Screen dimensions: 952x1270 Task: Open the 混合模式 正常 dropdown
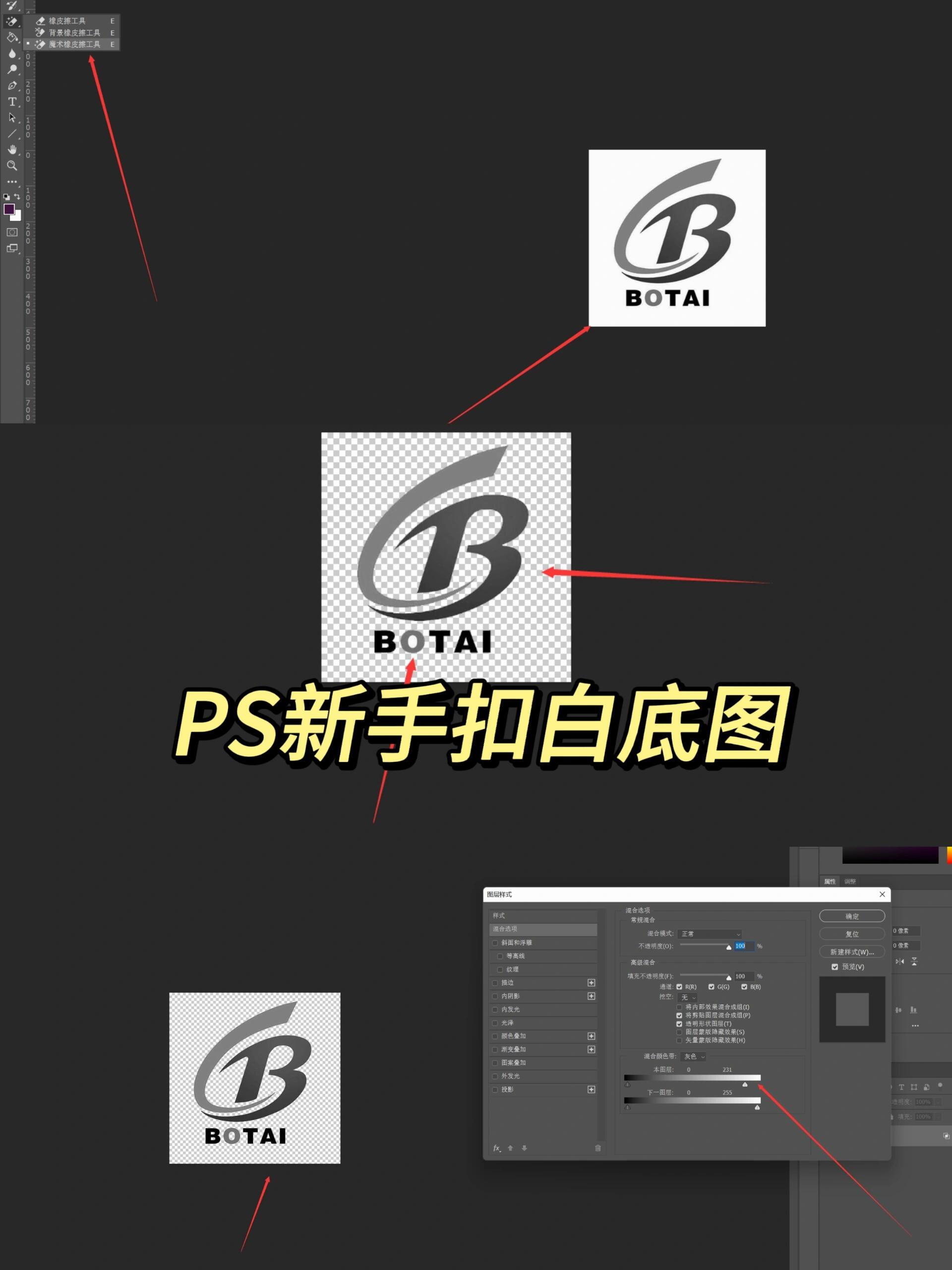click(710, 934)
